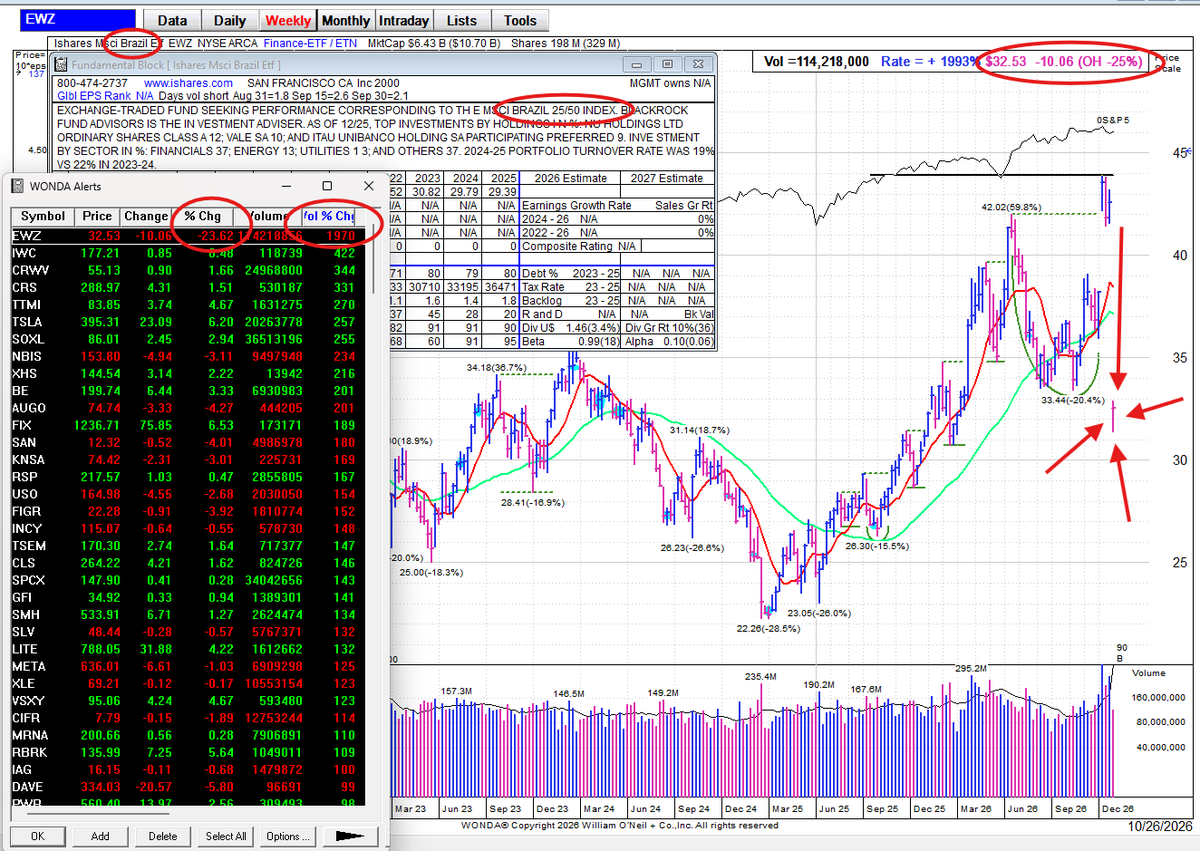Click the WONDA Alerts title bar icon
1200x851 pixels.
coord(18,186)
